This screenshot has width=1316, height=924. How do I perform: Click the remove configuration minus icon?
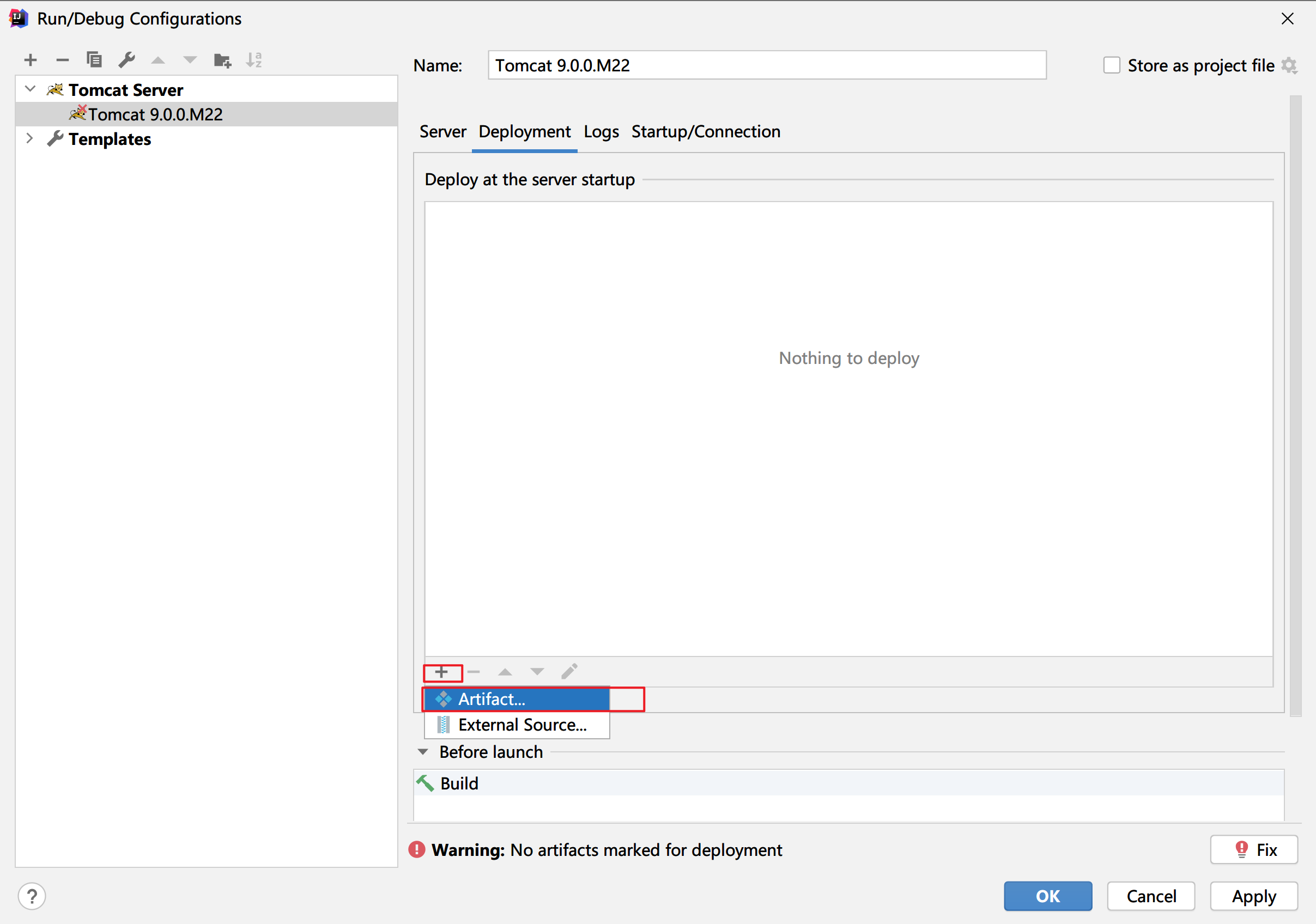tap(63, 59)
